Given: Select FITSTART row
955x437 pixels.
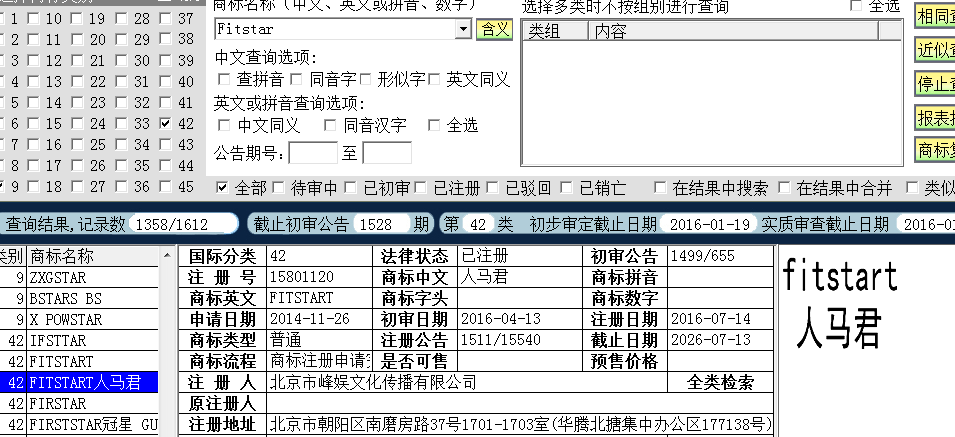Looking at the screenshot, I should coord(79,362).
